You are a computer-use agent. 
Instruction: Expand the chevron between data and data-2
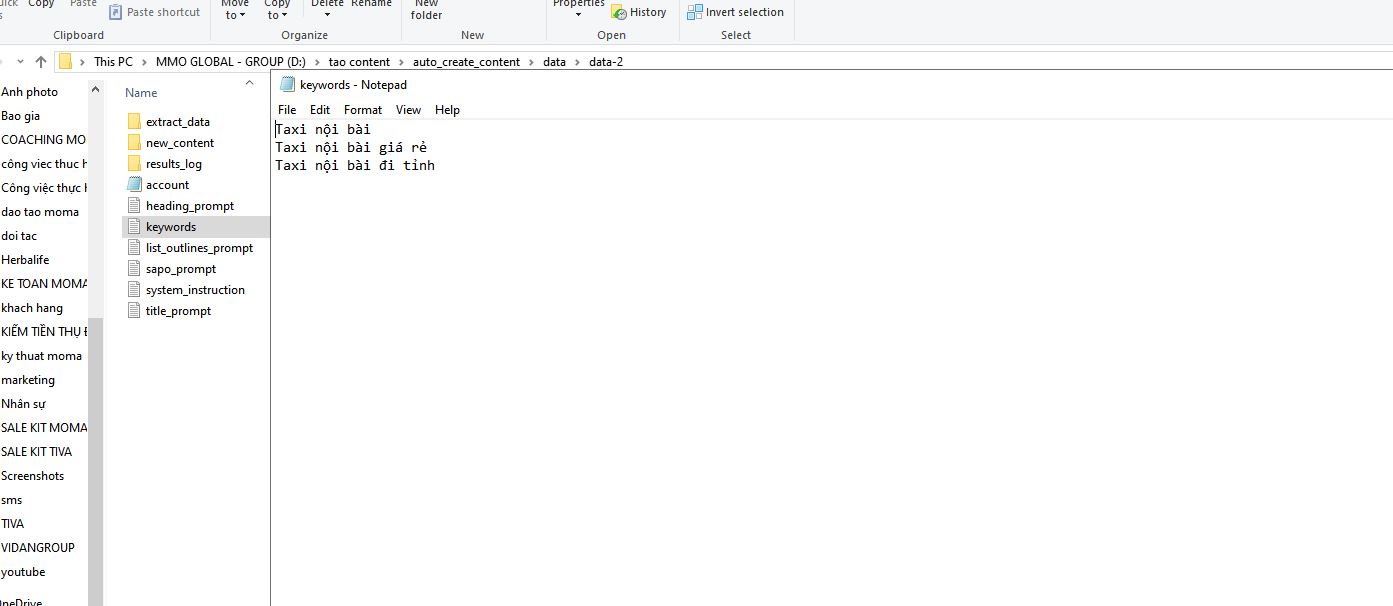577,62
